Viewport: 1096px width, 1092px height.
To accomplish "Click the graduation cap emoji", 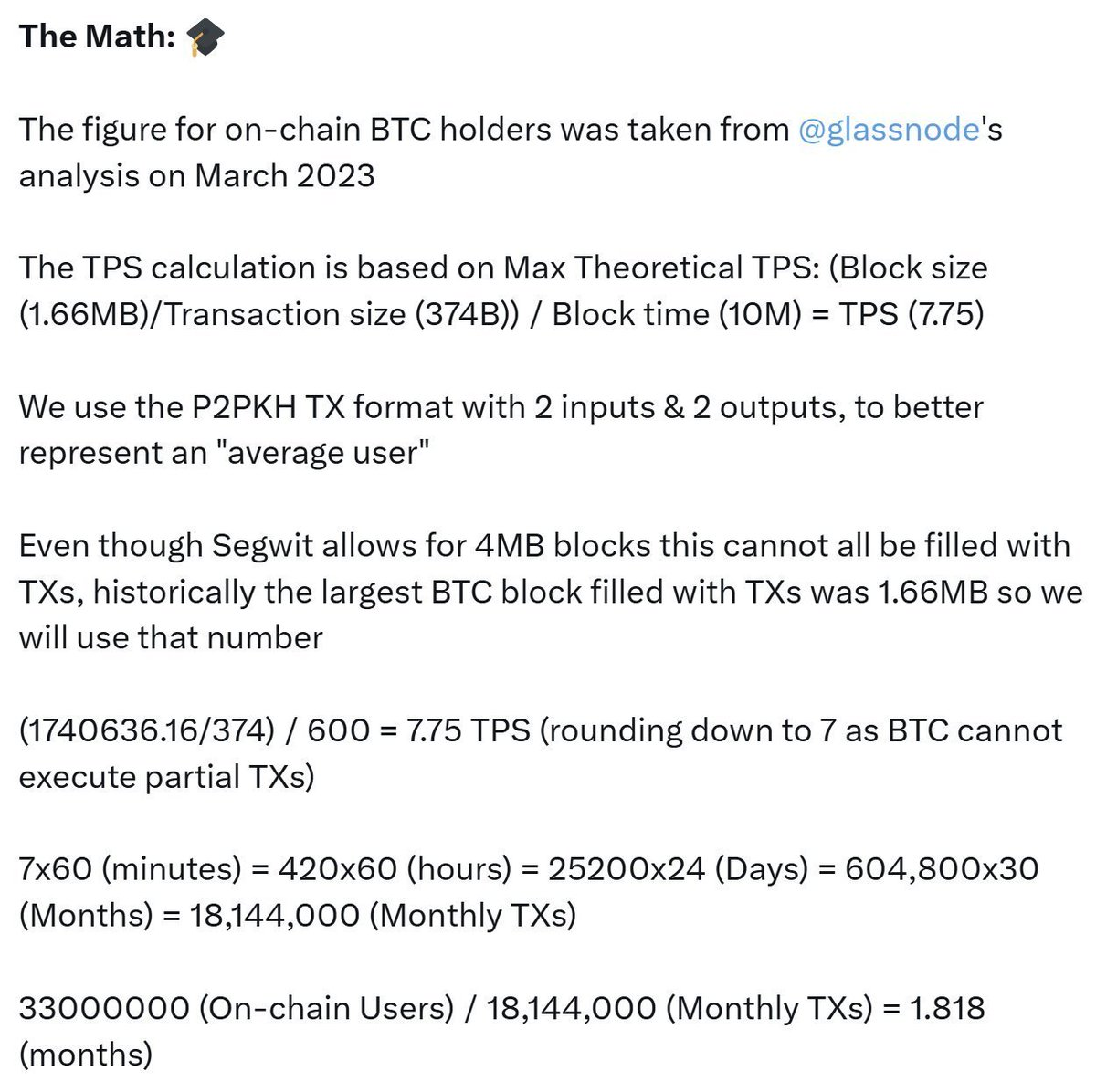I will coord(205,37).
